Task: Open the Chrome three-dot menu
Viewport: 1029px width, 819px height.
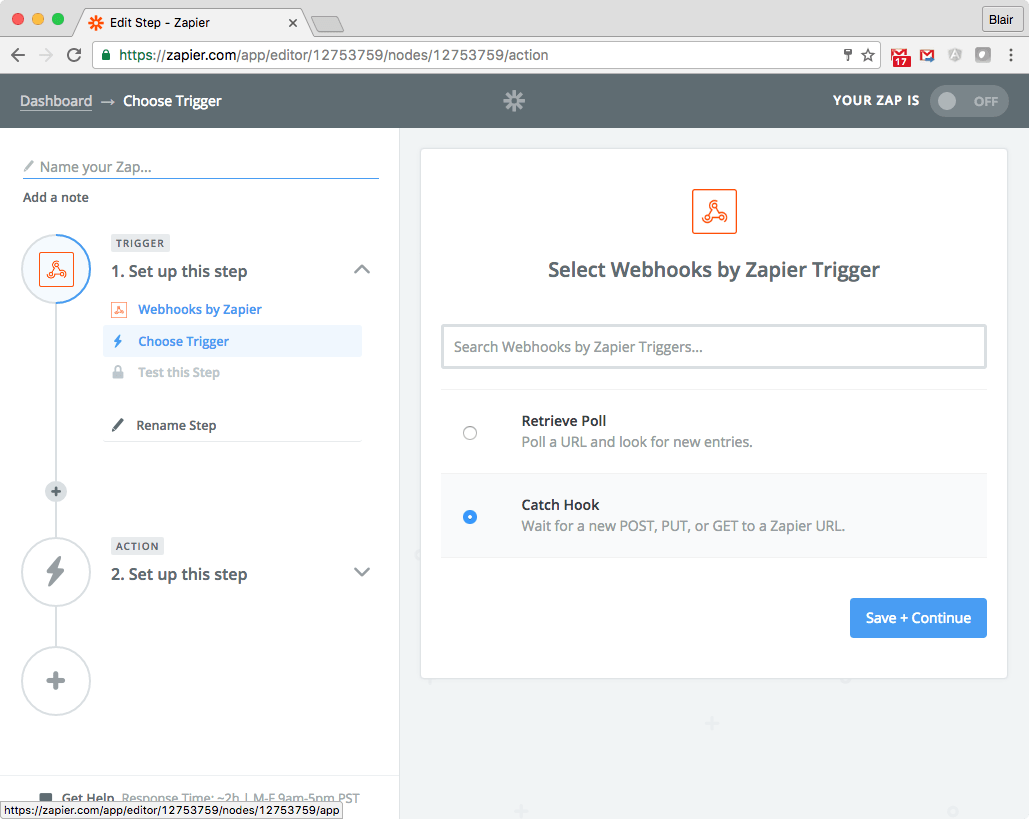Action: (1011, 55)
